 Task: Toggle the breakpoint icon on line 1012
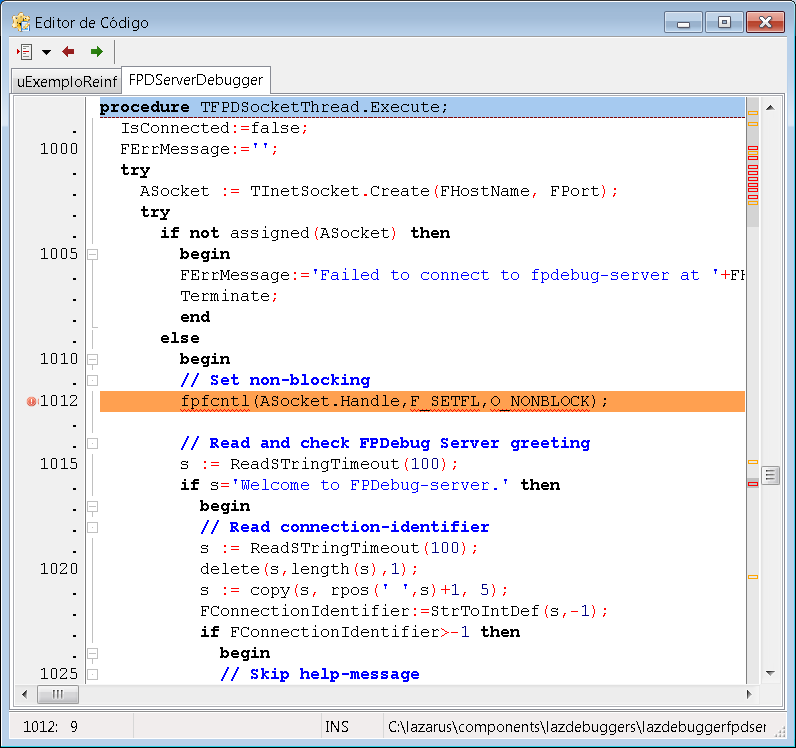point(31,401)
